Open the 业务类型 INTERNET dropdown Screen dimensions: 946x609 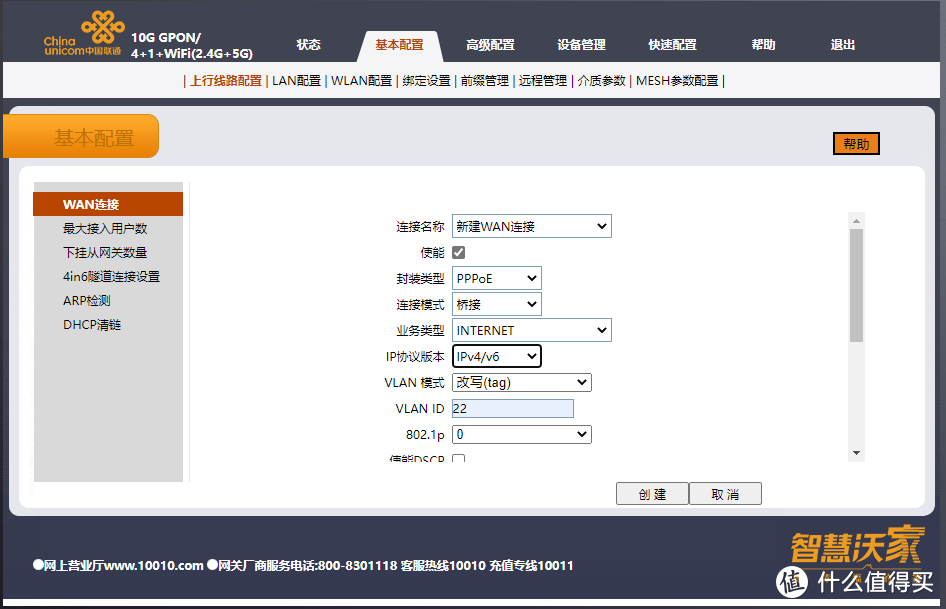[x=531, y=331]
